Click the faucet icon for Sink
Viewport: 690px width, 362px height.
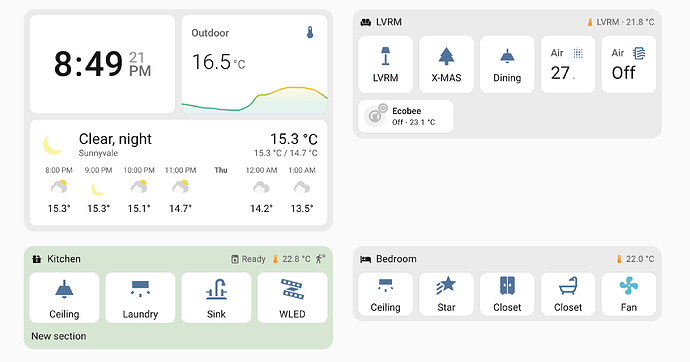coord(217,289)
